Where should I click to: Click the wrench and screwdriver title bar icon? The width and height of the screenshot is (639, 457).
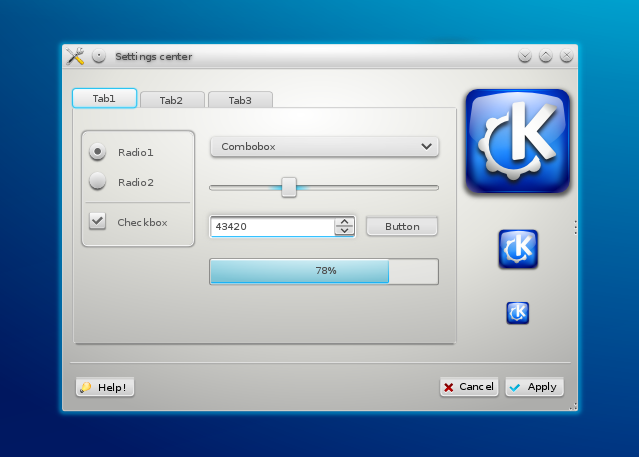click(x=75, y=56)
